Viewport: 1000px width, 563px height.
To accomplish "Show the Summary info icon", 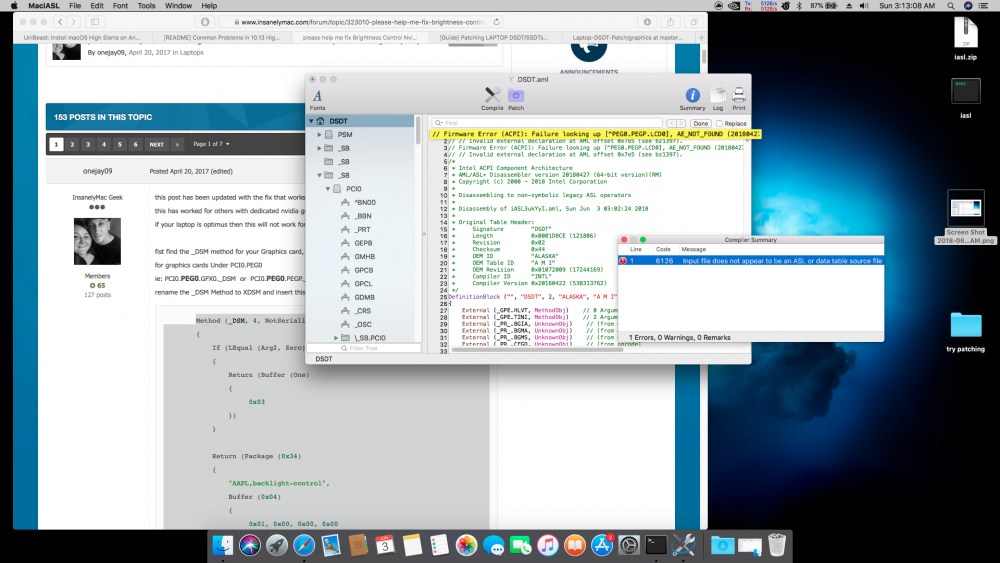I will pyautogui.click(x=692, y=99).
